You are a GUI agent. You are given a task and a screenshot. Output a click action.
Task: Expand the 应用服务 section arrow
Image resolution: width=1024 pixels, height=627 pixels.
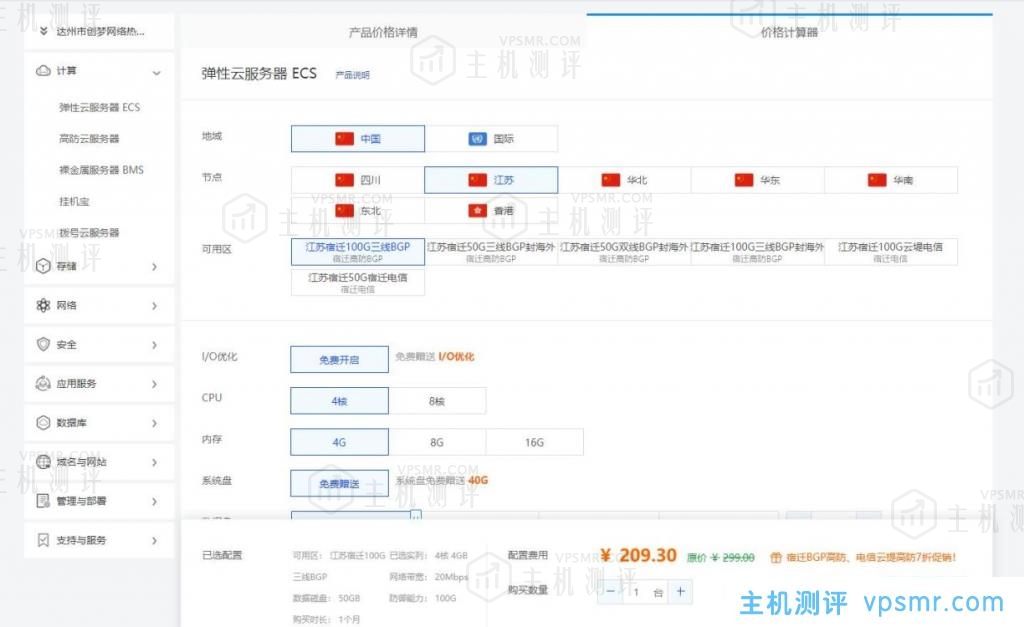(x=154, y=384)
